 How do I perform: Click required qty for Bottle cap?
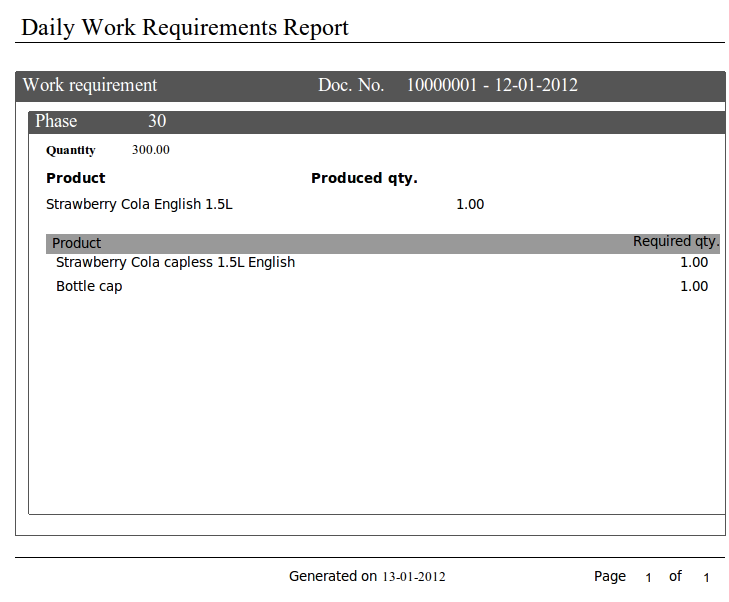(x=694, y=286)
